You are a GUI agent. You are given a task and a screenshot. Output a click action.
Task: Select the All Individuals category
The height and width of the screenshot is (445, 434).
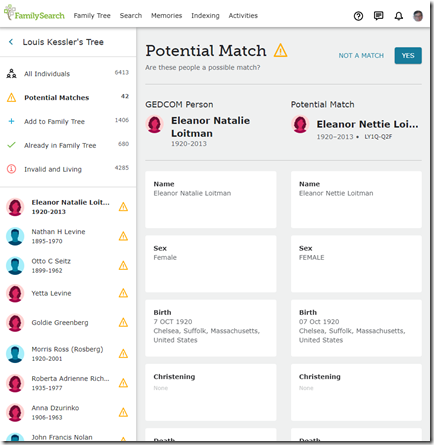coord(68,74)
